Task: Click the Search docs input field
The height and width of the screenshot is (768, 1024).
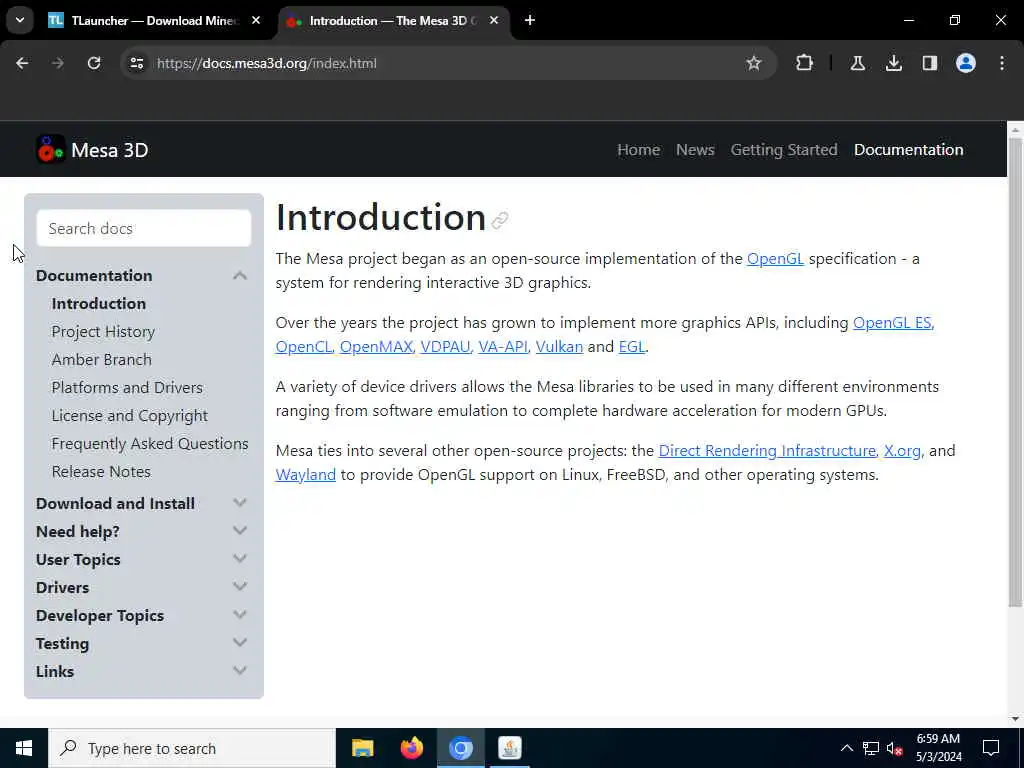Action: coord(144,229)
